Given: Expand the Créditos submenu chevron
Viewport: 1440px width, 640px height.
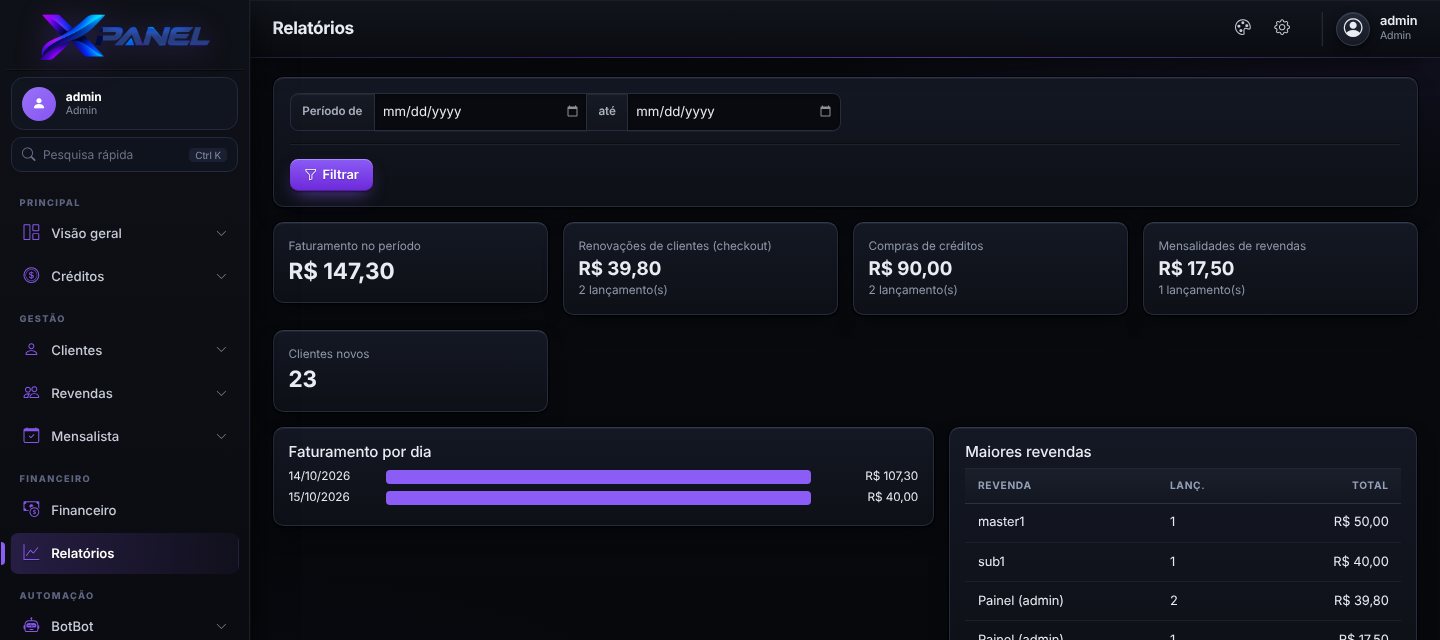Looking at the screenshot, I should 222,276.
